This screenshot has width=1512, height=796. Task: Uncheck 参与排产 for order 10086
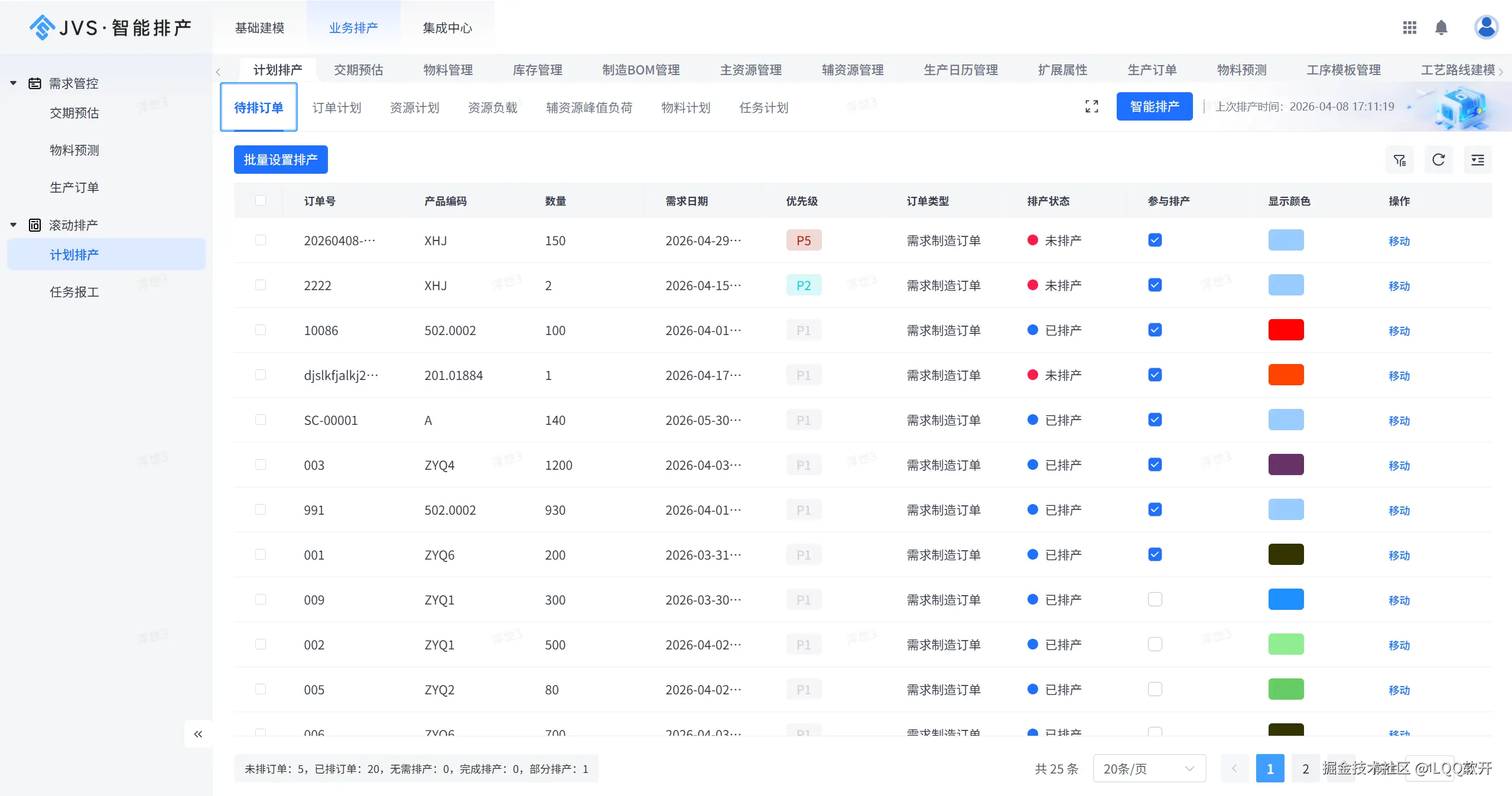coord(1155,330)
